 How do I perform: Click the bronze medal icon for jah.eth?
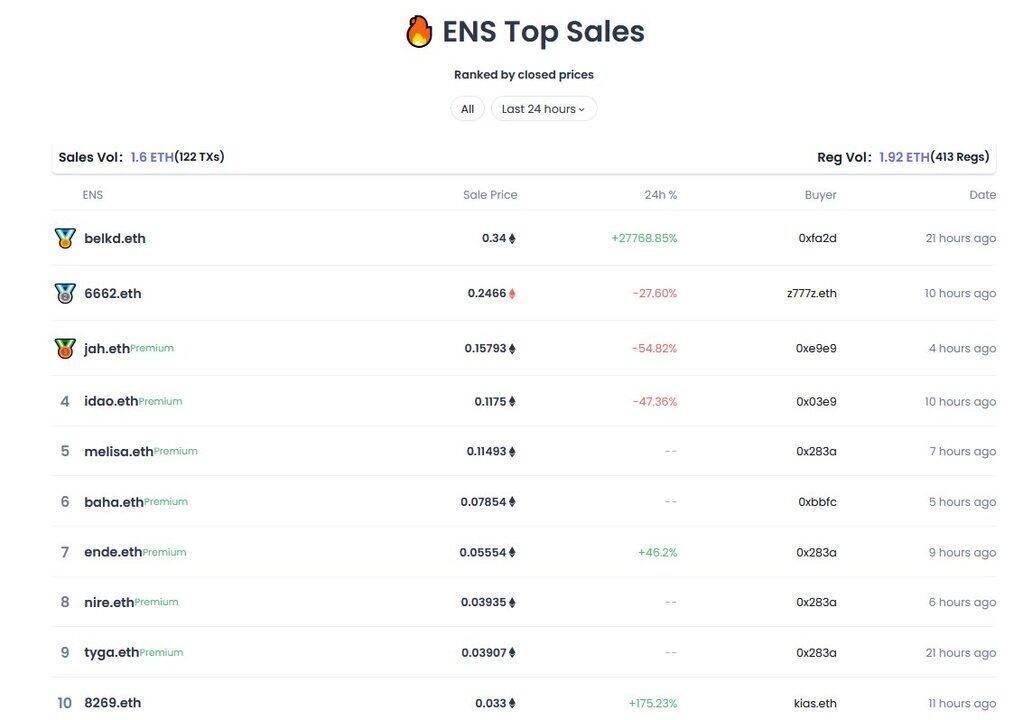[x=65, y=348]
